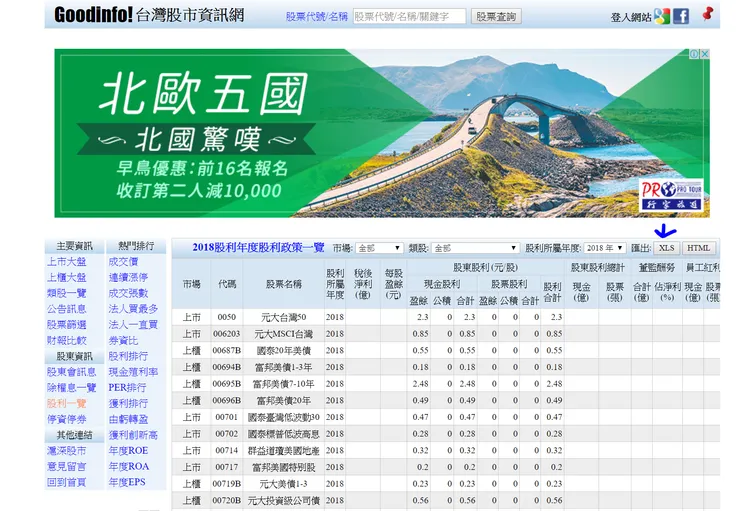Export table with HTML button
The width and height of the screenshot is (740, 511).
tap(698, 248)
